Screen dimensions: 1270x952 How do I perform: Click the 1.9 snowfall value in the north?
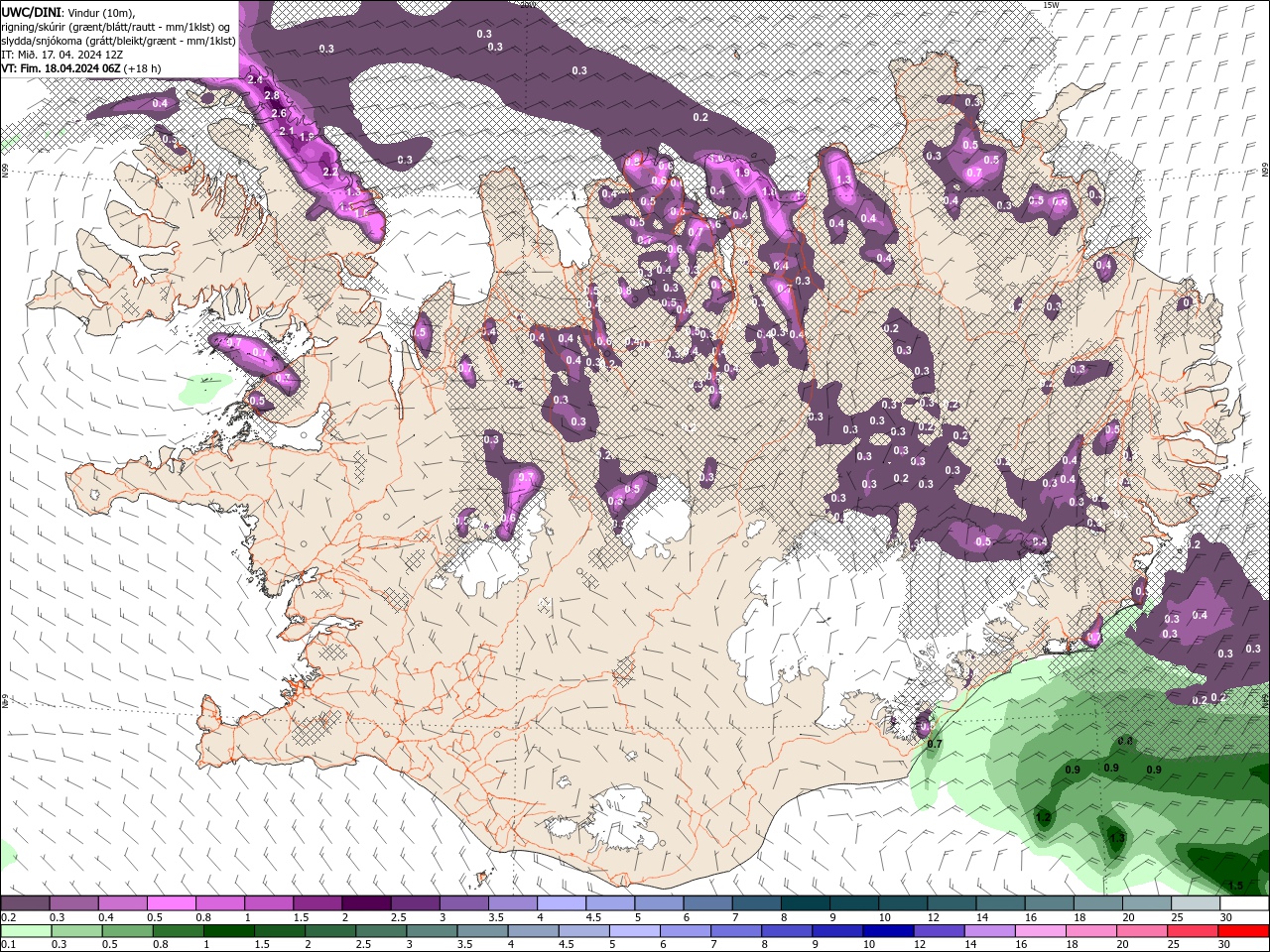tap(742, 172)
